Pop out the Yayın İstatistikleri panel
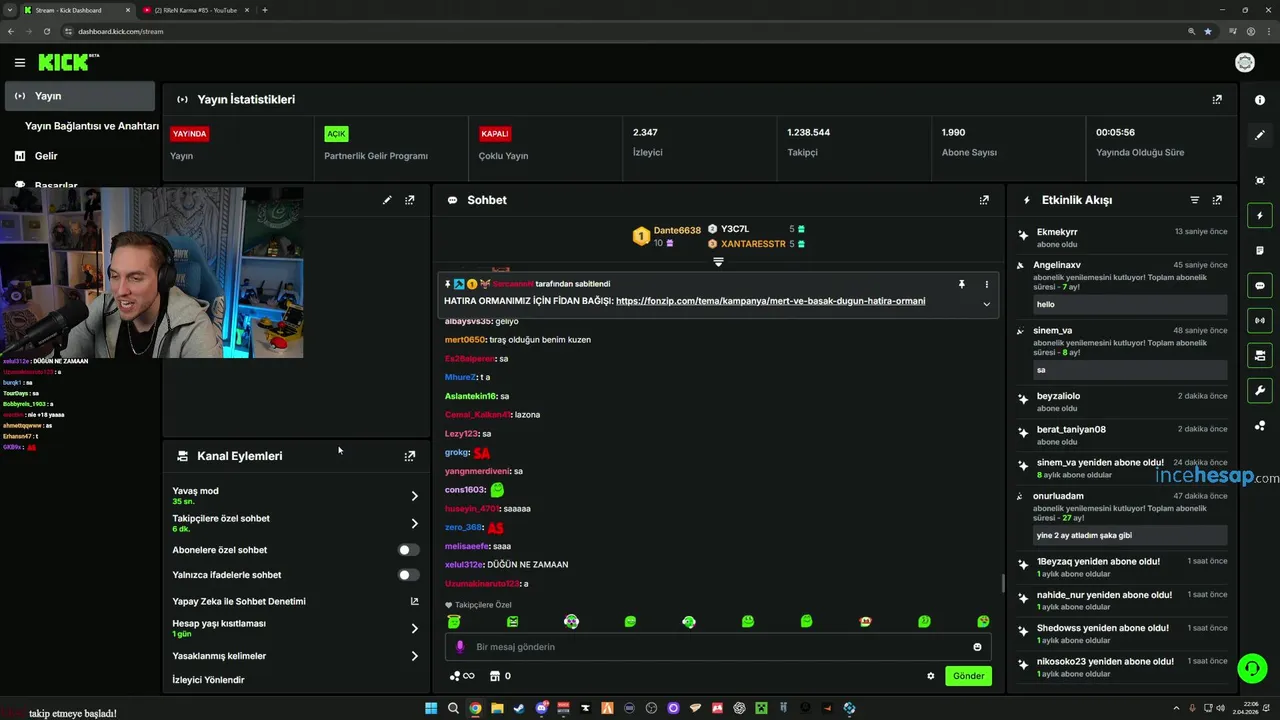Screen dimensions: 1280x720 (x=1217, y=100)
